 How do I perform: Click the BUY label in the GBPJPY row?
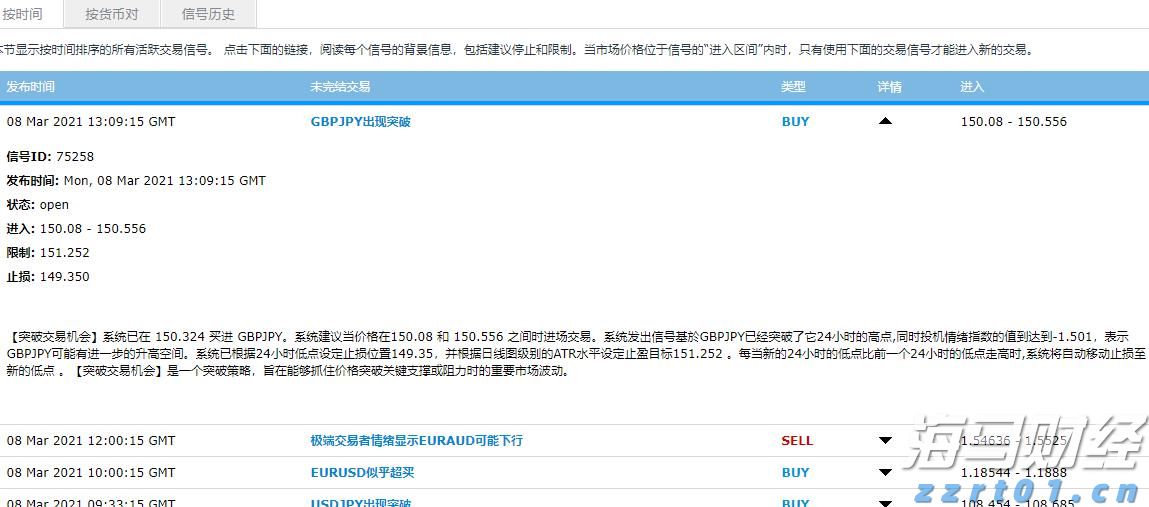pos(795,121)
